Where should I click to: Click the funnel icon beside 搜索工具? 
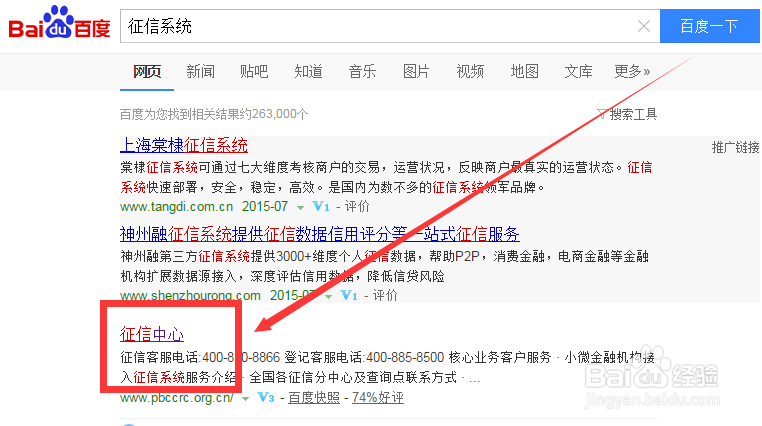click(602, 115)
